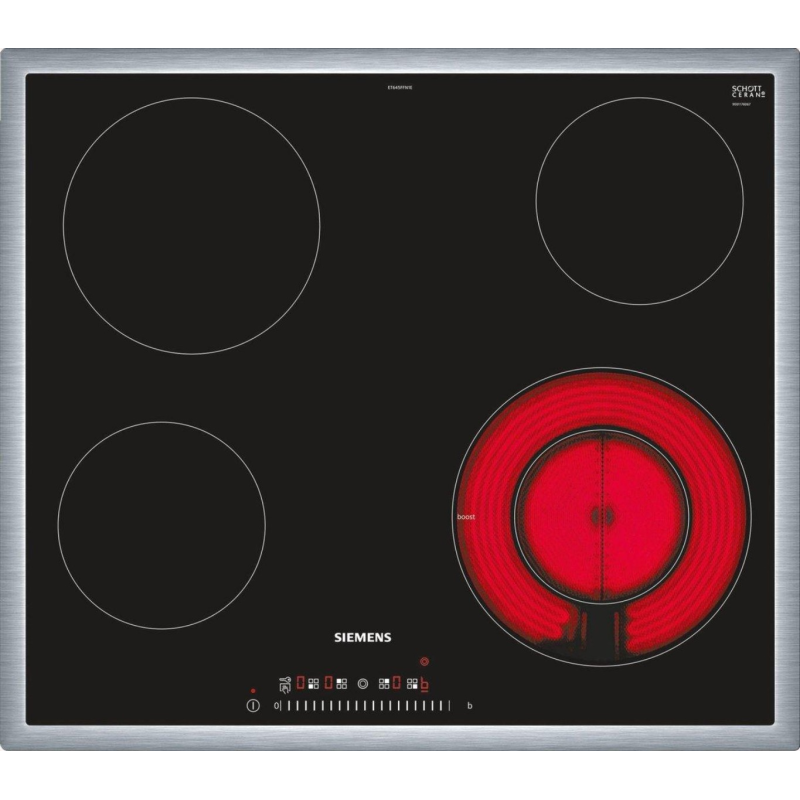The height and width of the screenshot is (800, 800).
Task: Click the glowing inner ring of front-right zone
Action: 602,516
